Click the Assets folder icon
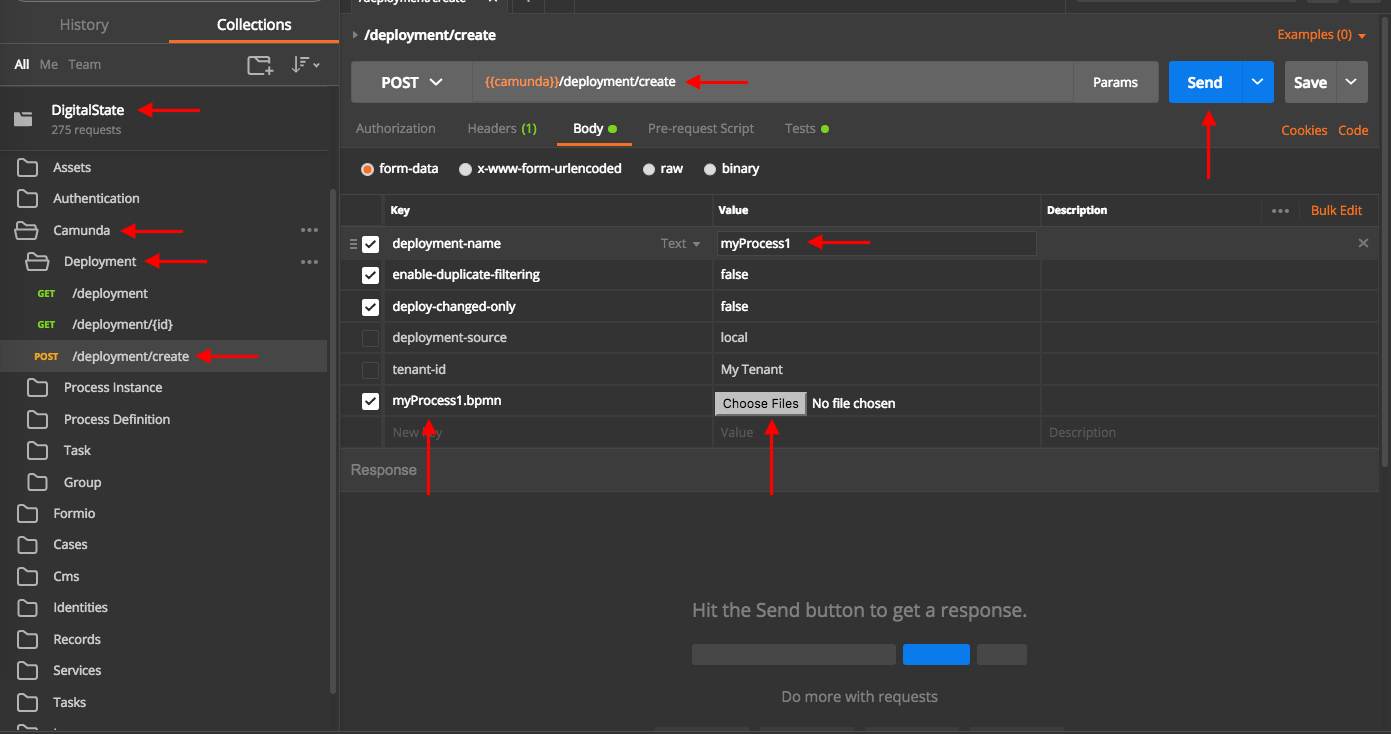Viewport: 1391px width, 734px height. tap(28, 167)
